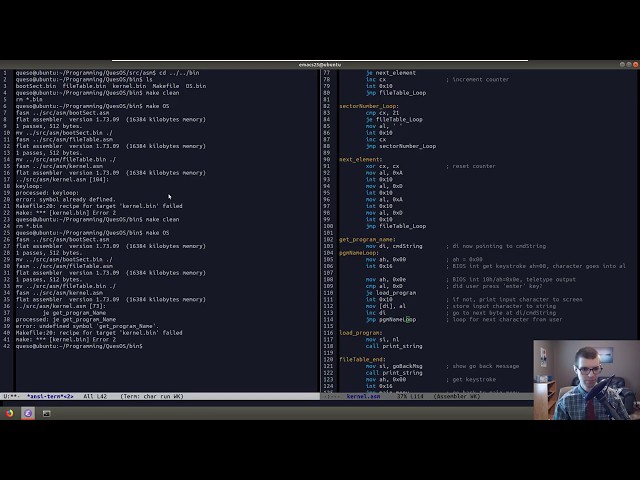Screen dimensions: 640x480
Task: Click 'jmp fileTable_Loop' on code line 100
Action: [x=396, y=226]
